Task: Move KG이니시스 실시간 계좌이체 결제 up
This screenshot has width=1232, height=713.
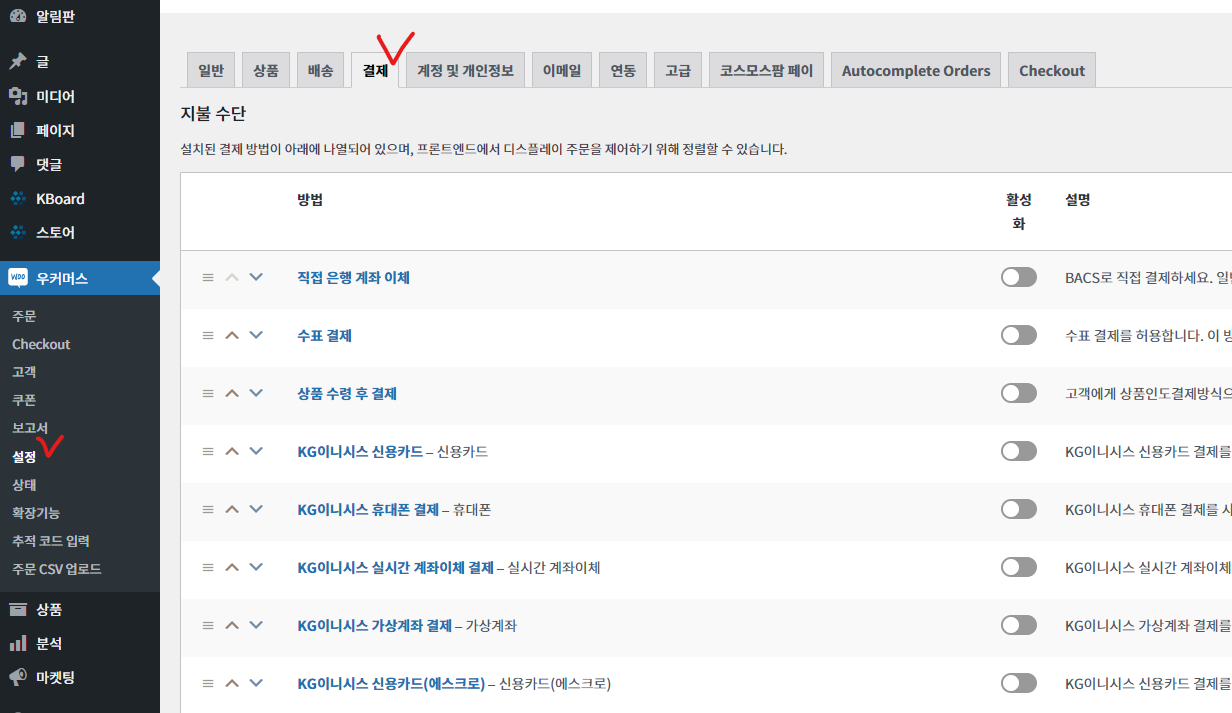Action: click(x=232, y=567)
